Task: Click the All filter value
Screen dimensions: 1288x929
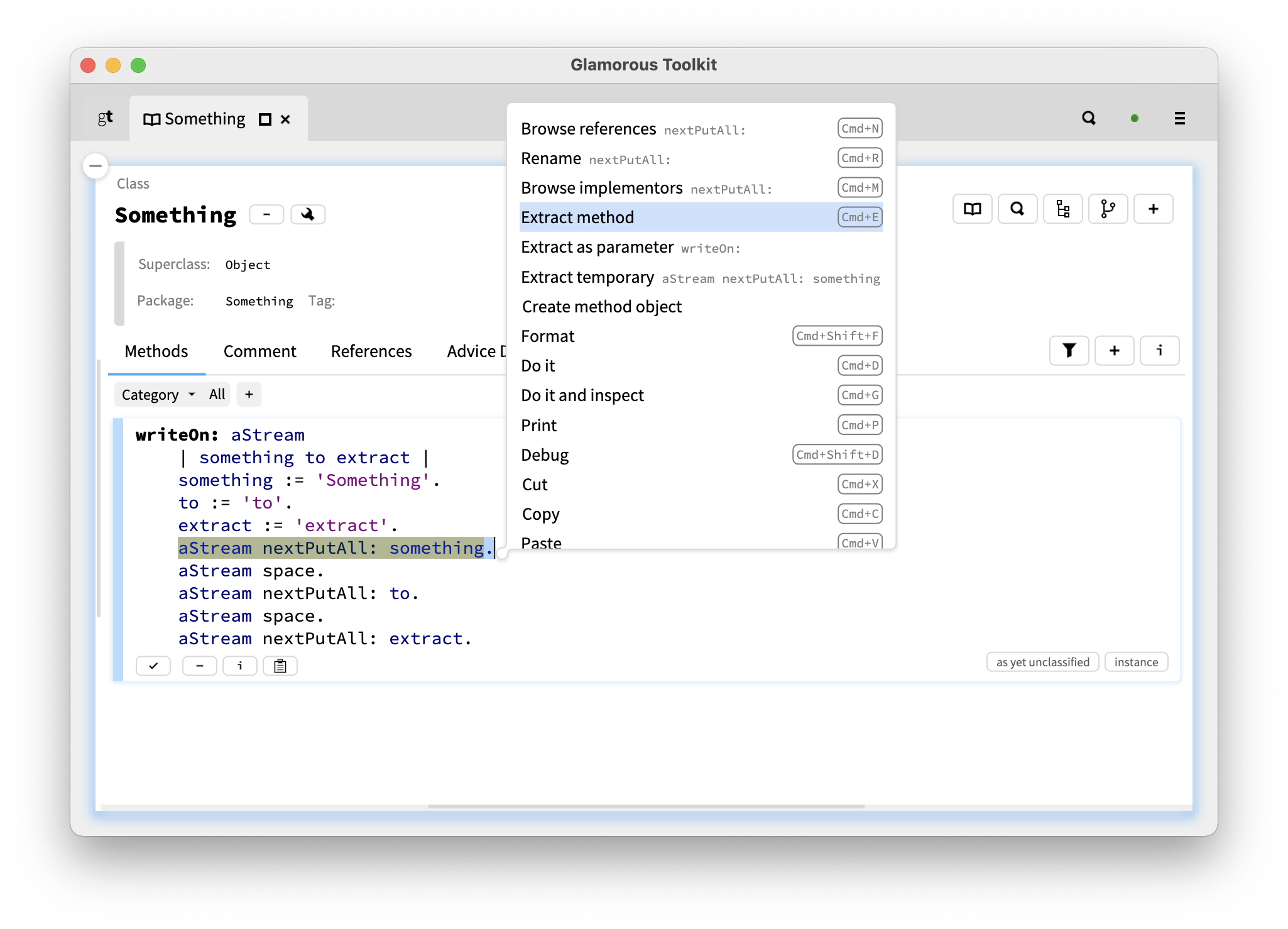Action: pos(217,395)
